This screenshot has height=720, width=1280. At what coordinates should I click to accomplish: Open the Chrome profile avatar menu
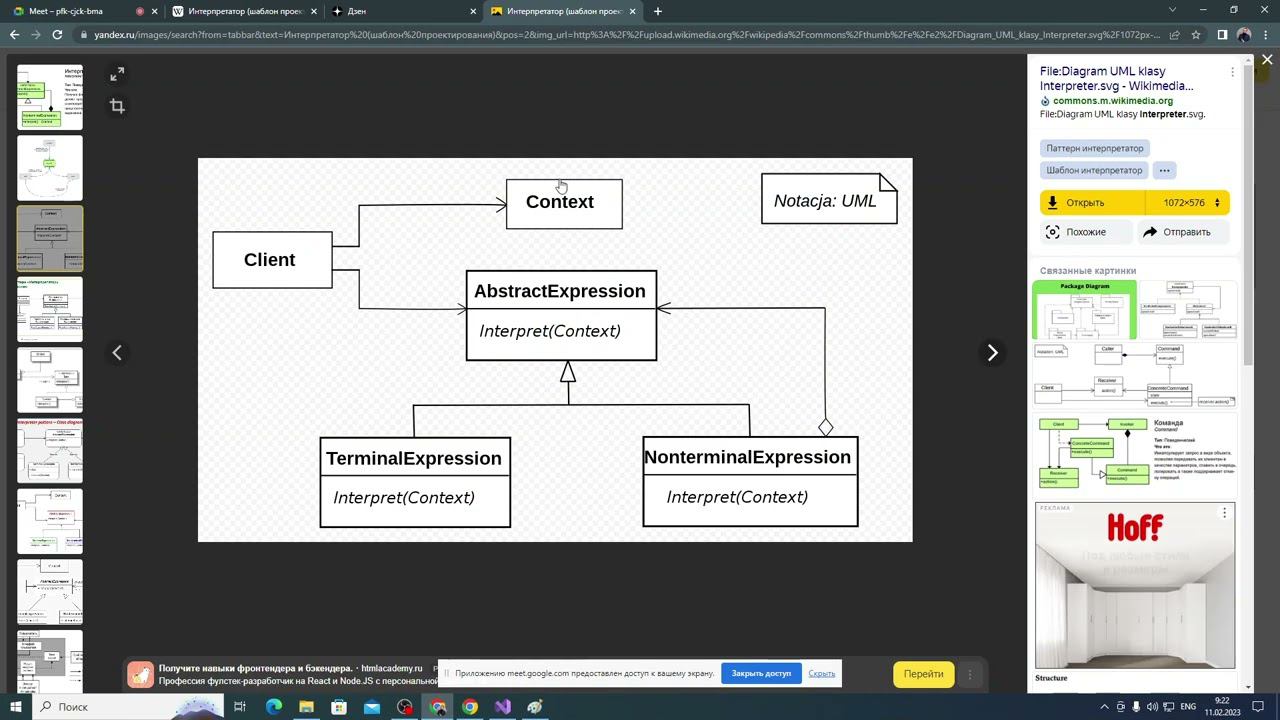point(1244,35)
